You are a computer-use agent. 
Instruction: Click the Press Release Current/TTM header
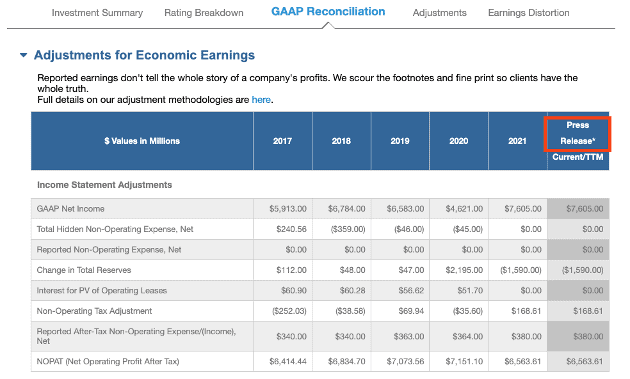[x=578, y=141]
